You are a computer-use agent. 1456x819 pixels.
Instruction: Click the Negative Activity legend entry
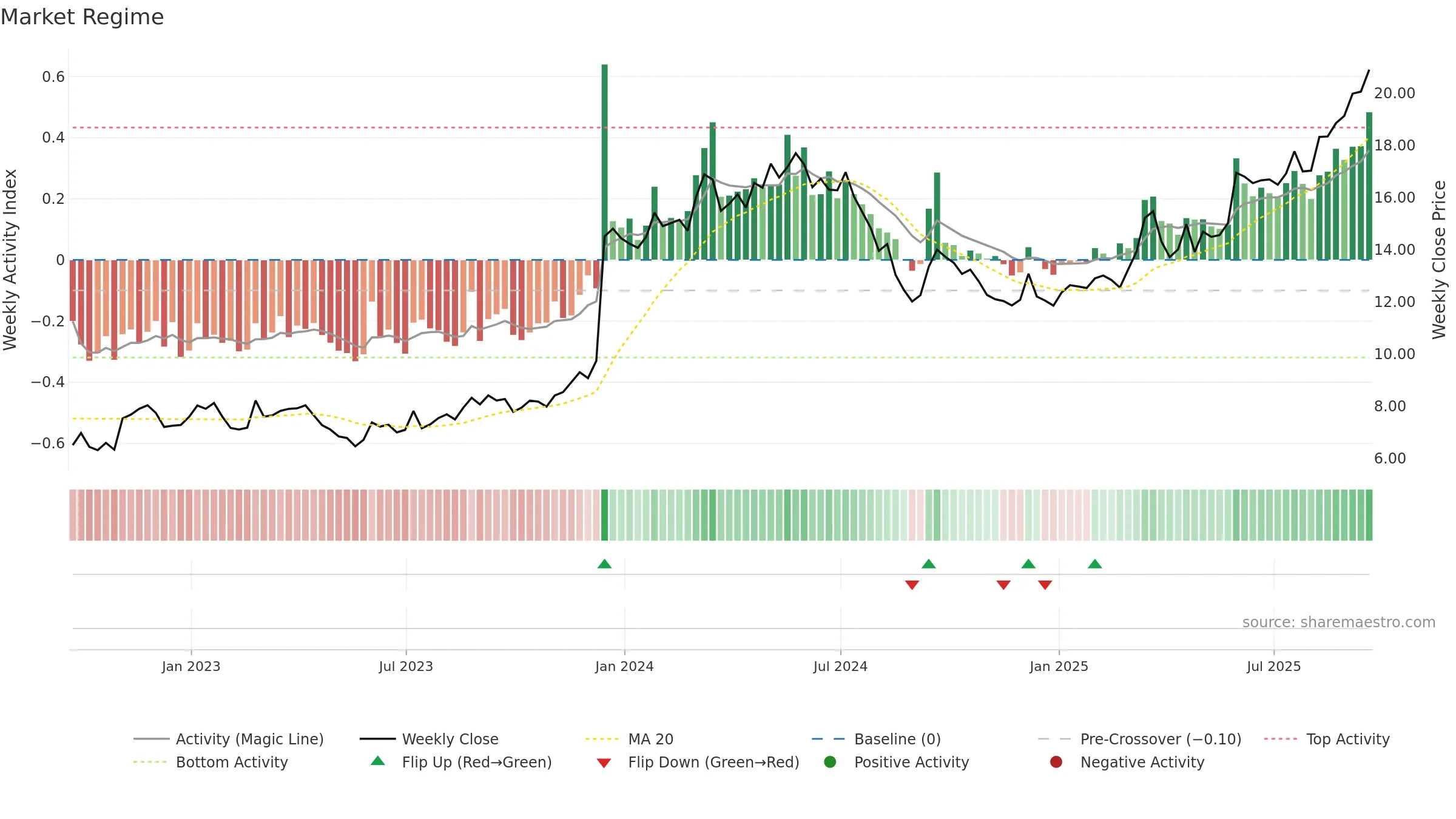(x=1127, y=762)
